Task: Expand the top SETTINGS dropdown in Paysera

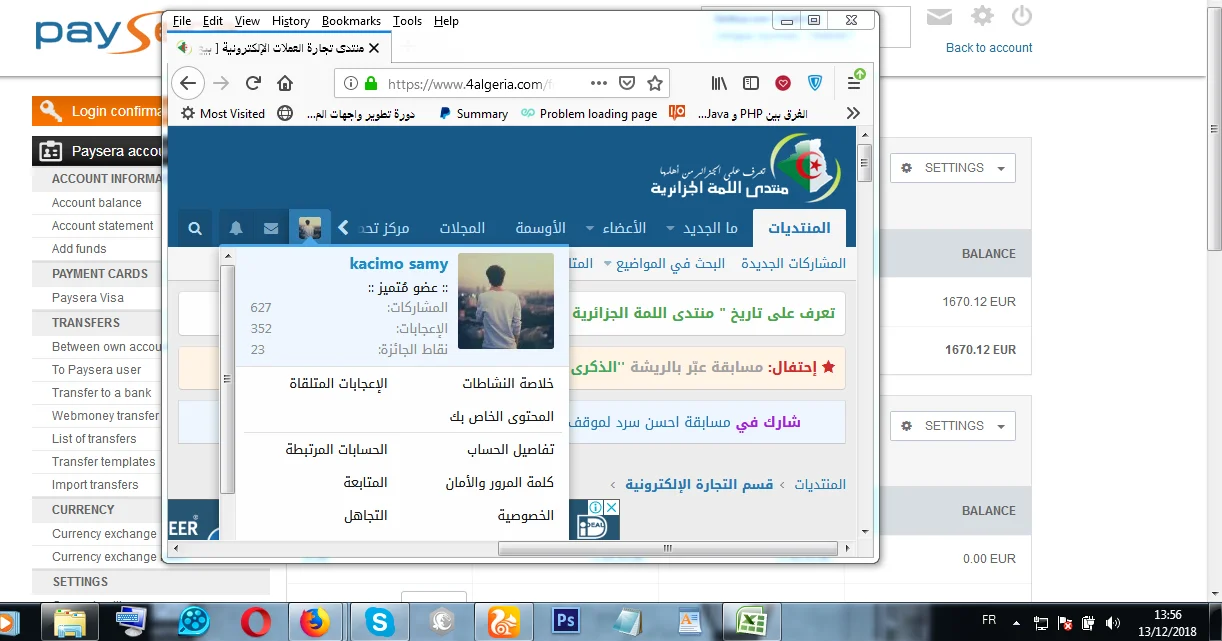Action: (952, 168)
